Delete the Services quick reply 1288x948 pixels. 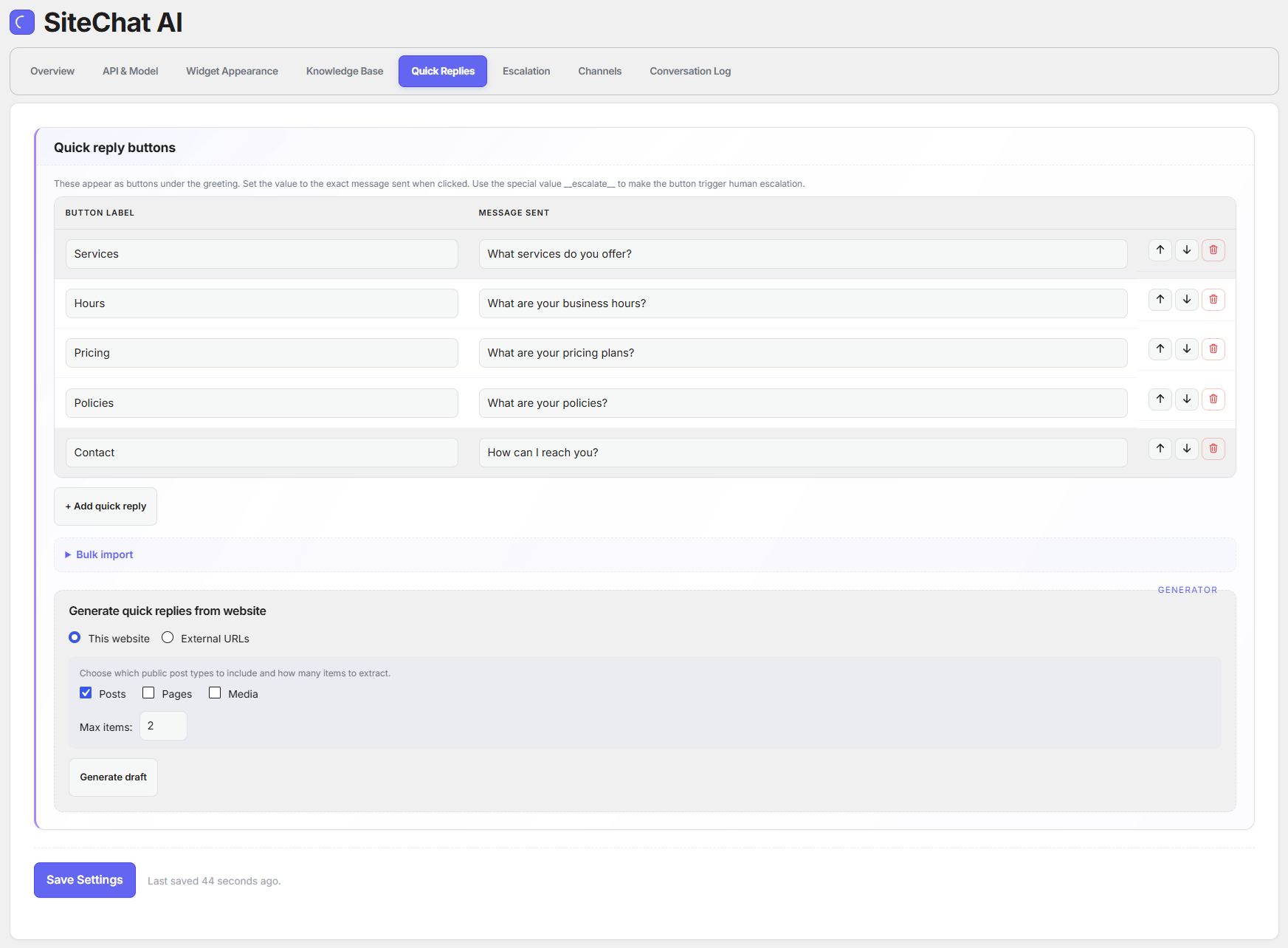[1213, 250]
